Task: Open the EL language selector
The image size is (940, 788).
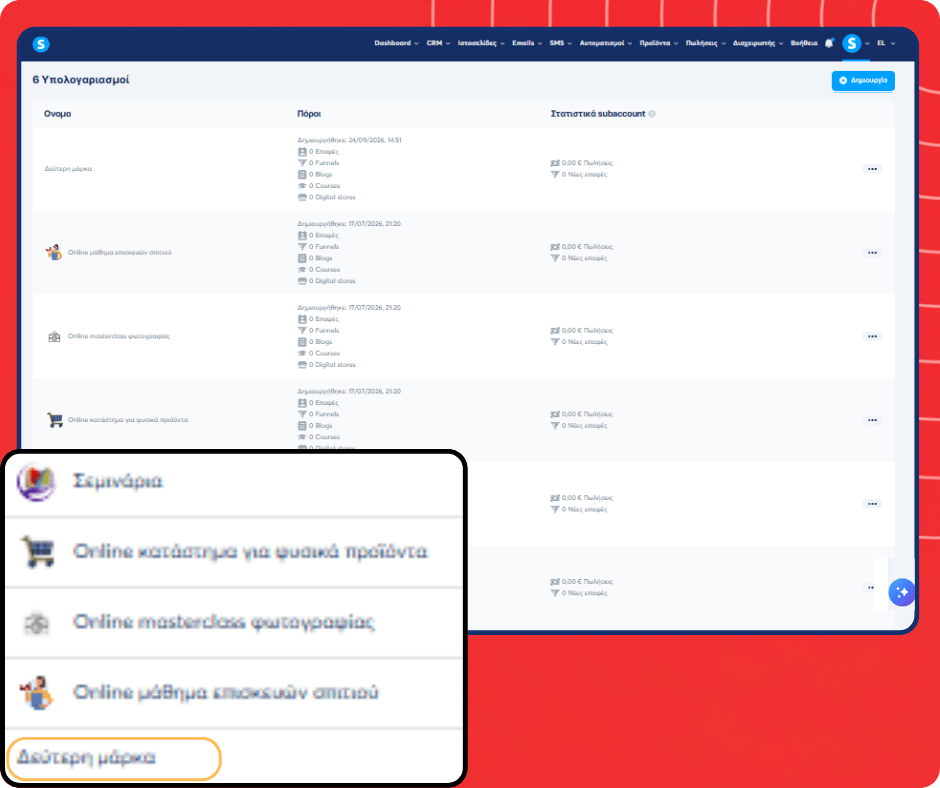Action: [886, 43]
